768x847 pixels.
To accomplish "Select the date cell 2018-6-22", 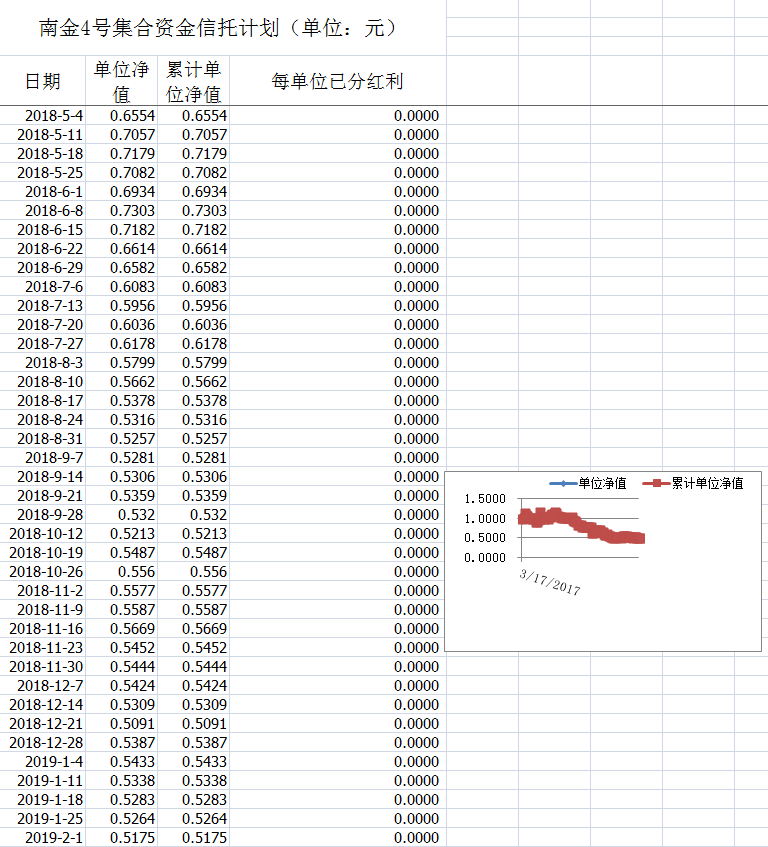I will pyautogui.click(x=43, y=248).
